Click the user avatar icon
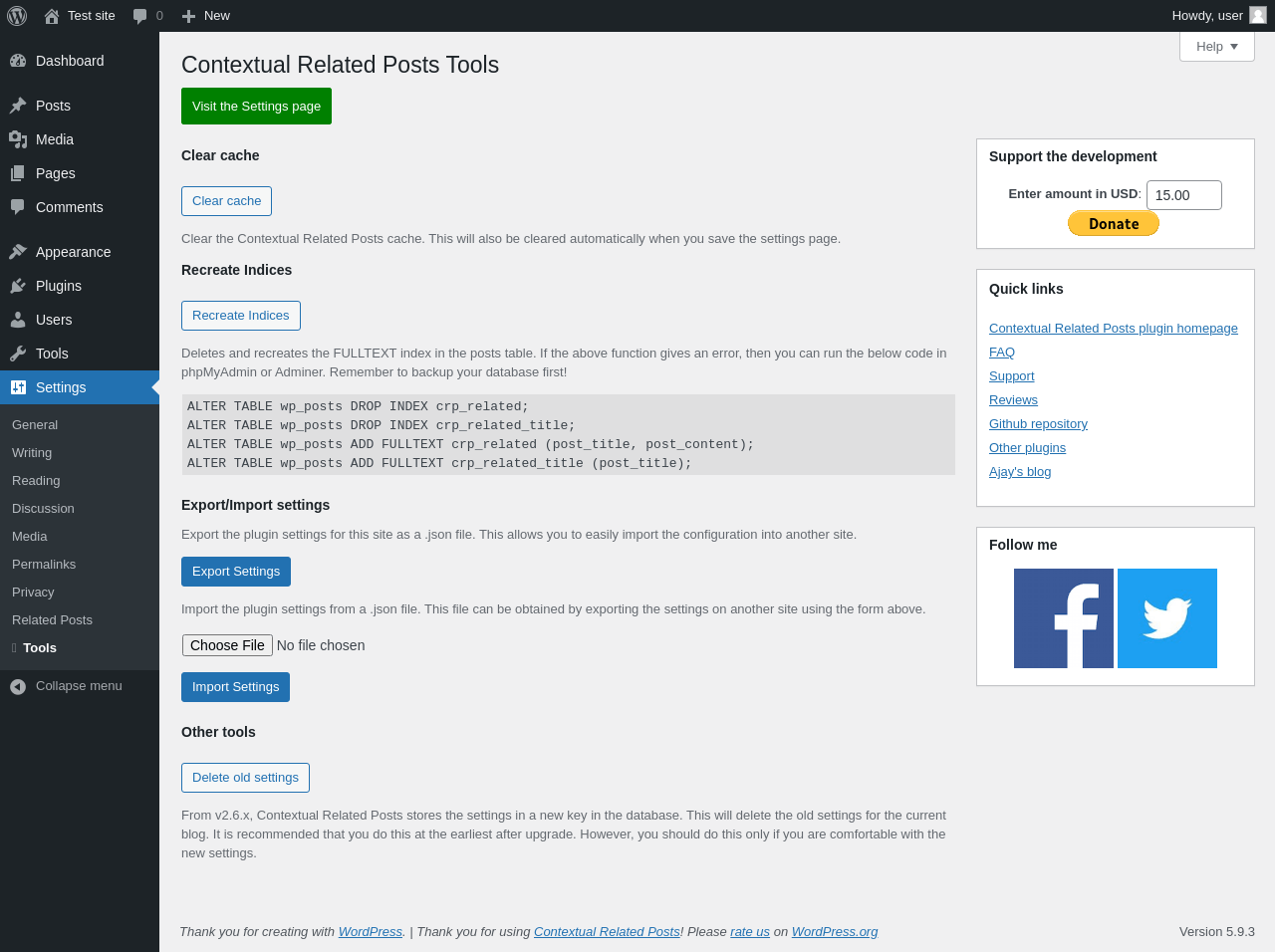Image resolution: width=1275 pixels, height=952 pixels. pyautogui.click(x=1258, y=15)
